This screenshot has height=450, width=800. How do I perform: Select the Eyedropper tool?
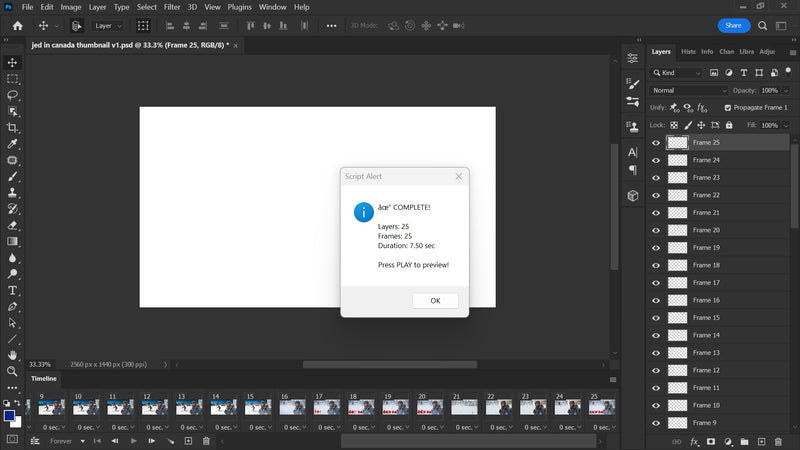(13, 144)
